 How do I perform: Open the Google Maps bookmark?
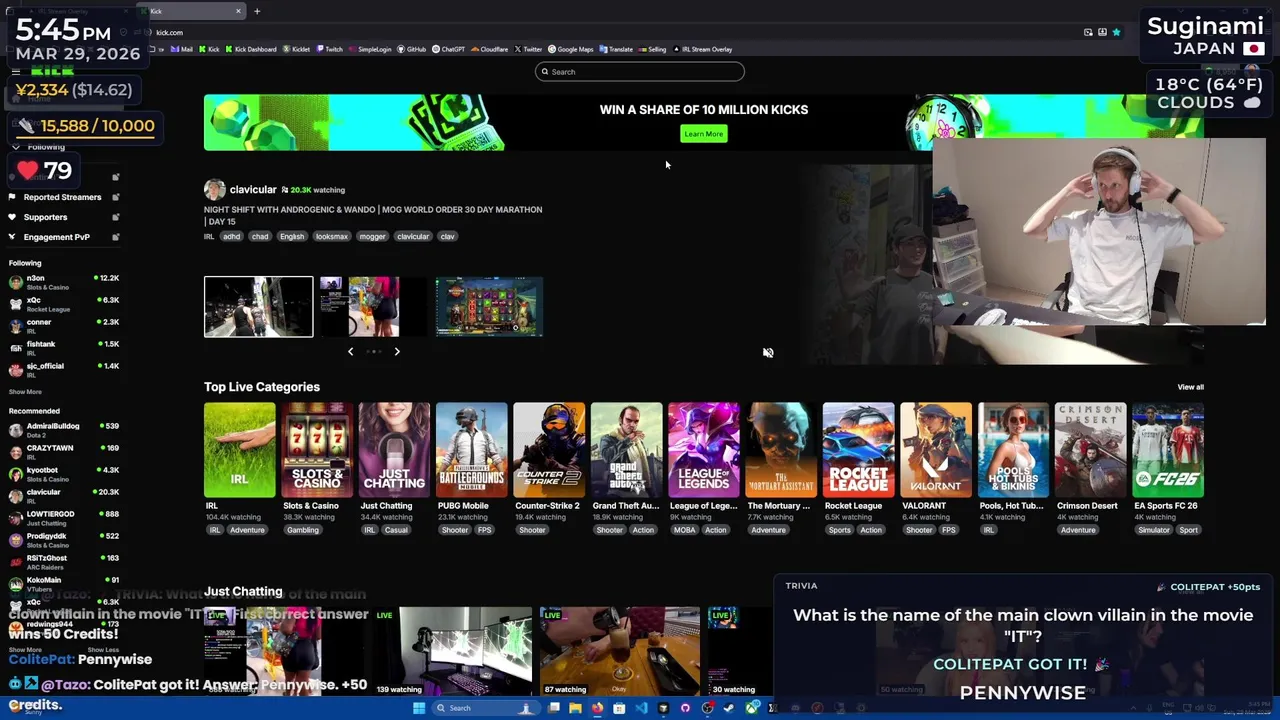(x=571, y=49)
